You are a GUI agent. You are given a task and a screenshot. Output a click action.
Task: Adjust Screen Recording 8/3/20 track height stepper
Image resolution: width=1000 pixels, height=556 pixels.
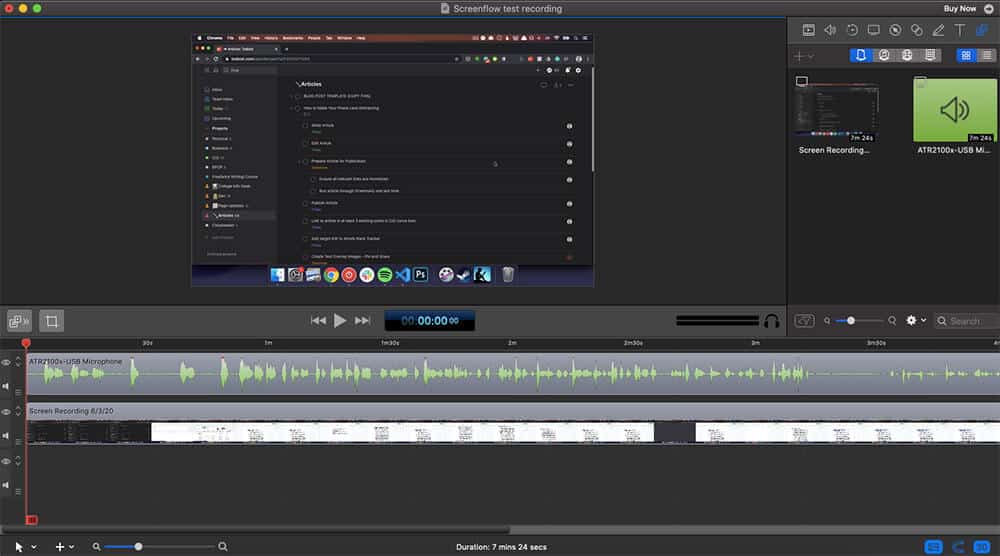(18, 411)
